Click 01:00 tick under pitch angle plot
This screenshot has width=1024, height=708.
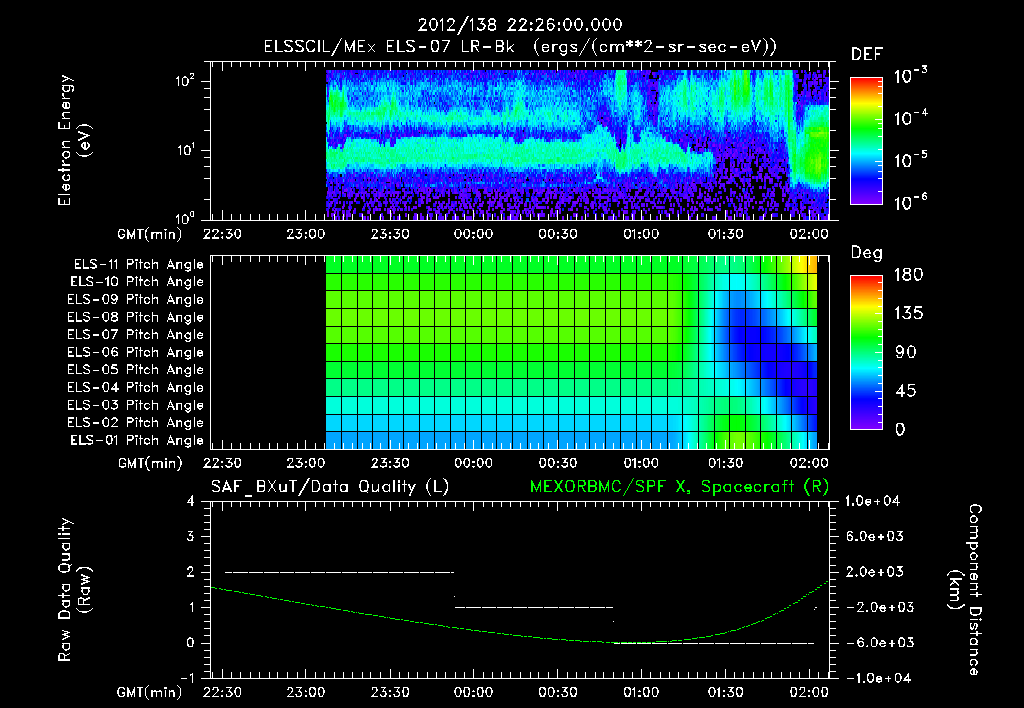pyautogui.click(x=641, y=463)
